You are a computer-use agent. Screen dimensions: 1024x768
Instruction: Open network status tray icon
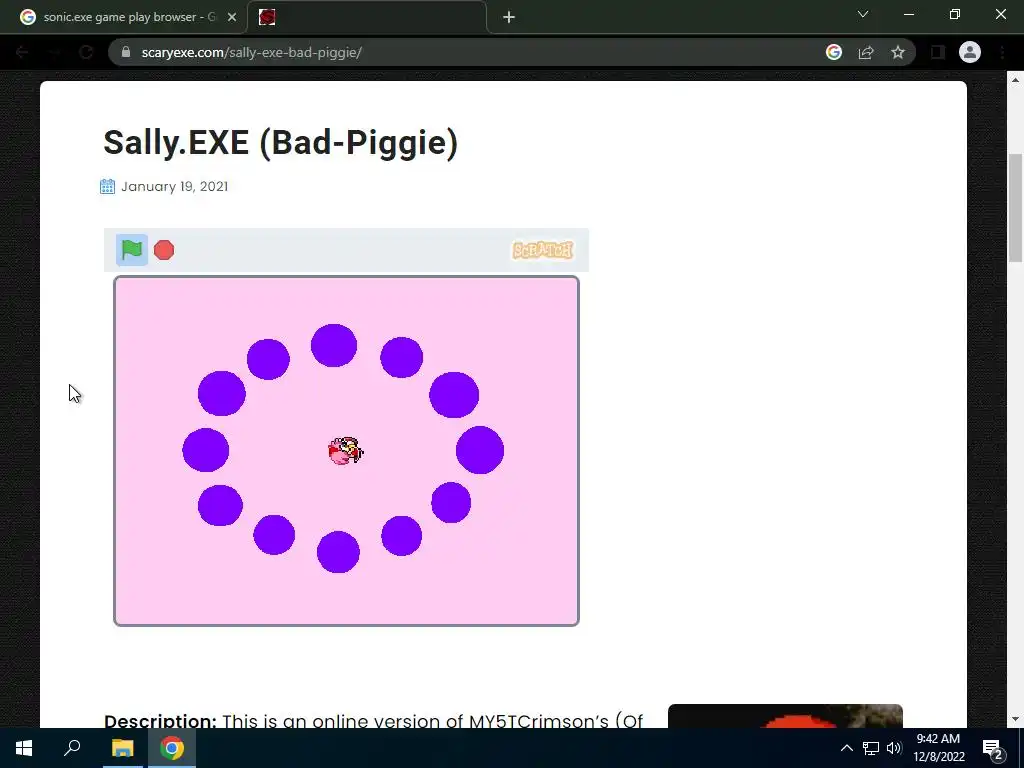[871, 748]
